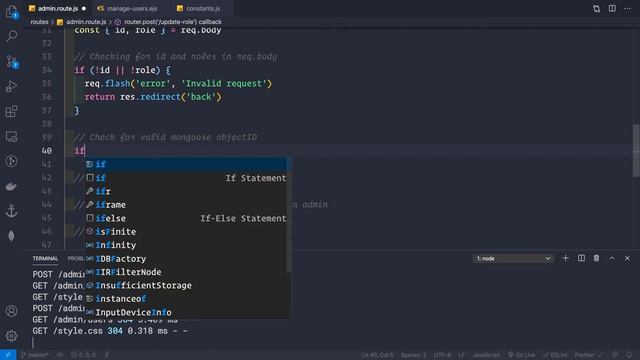Click the remote window indicator in status bar
Screen dimensions: 640x360
point(8,355)
